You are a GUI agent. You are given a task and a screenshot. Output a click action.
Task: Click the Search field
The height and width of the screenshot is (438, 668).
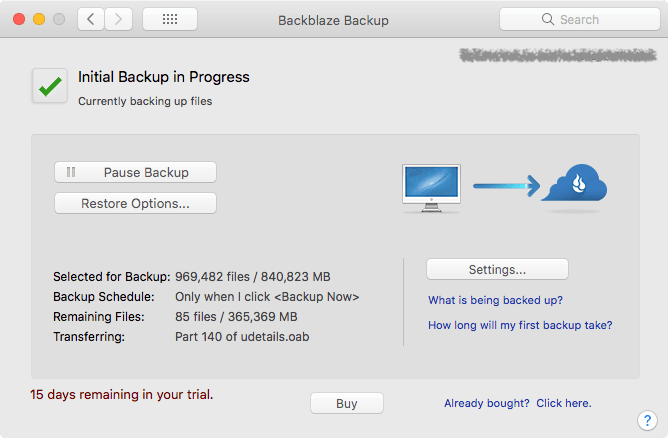[x=580, y=19]
